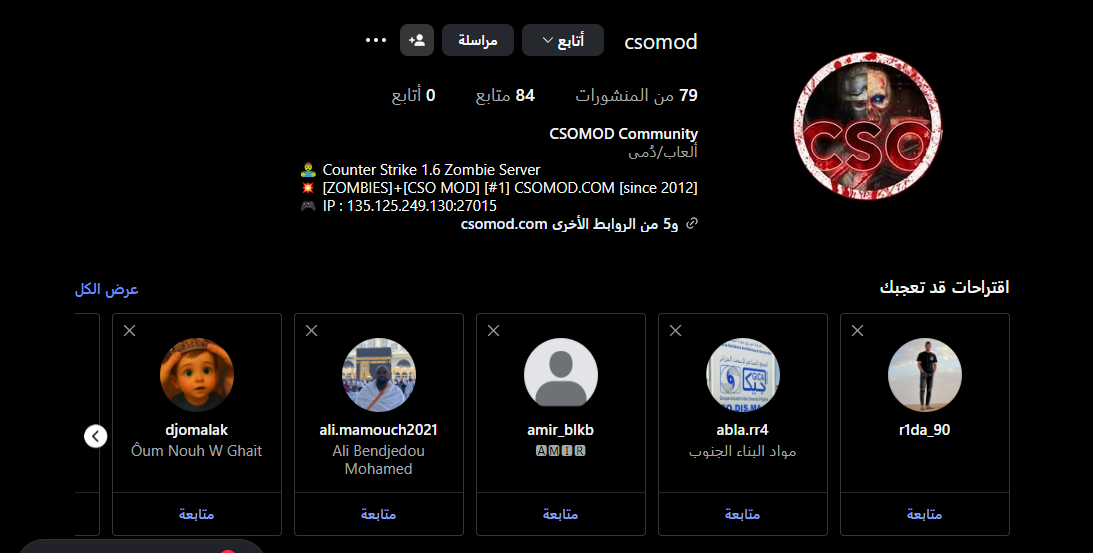Dismiss the ali.mamouch2021 suggestion card
1093x553 pixels.
[x=312, y=330]
